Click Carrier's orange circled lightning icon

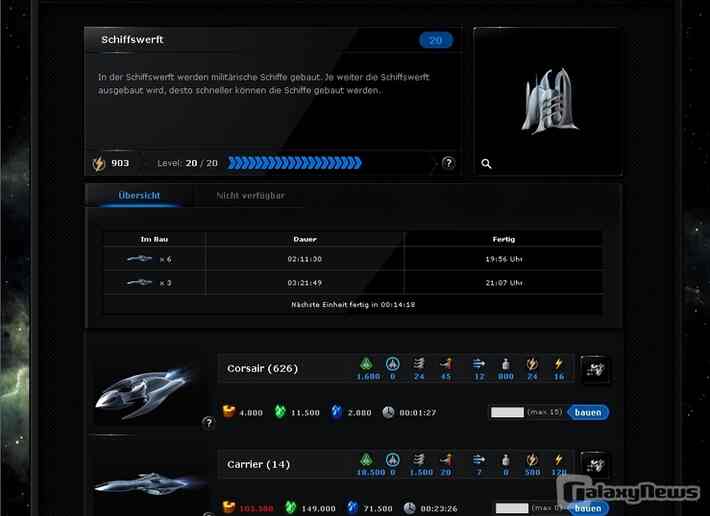coord(532,460)
